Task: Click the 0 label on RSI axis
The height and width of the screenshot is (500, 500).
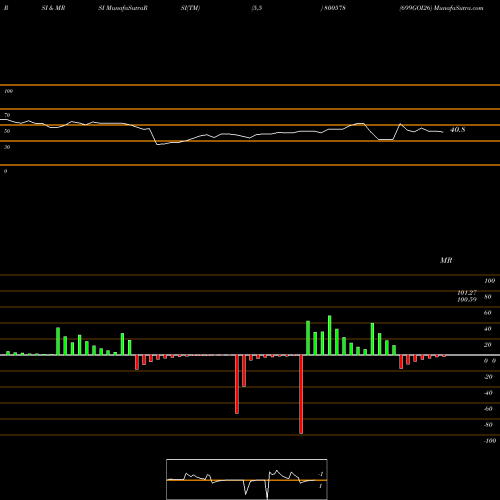Action: pyautogui.click(x=5, y=171)
